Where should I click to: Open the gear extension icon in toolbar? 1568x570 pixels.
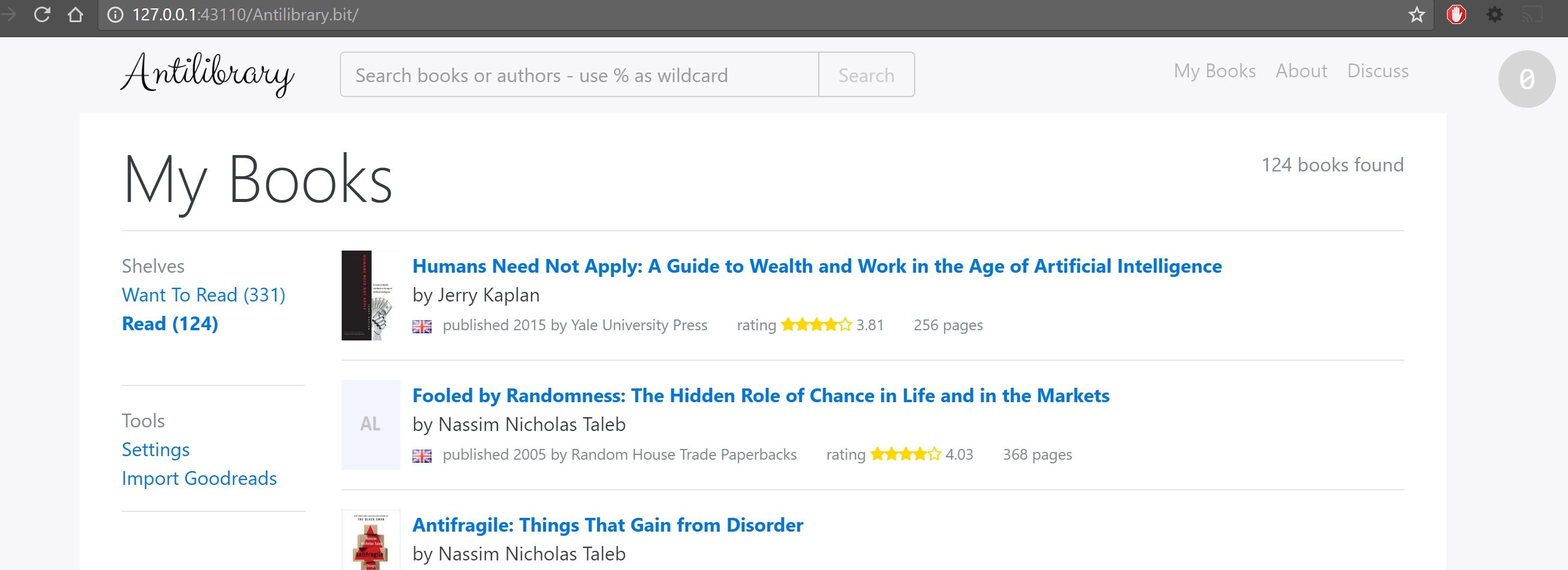point(1494,14)
